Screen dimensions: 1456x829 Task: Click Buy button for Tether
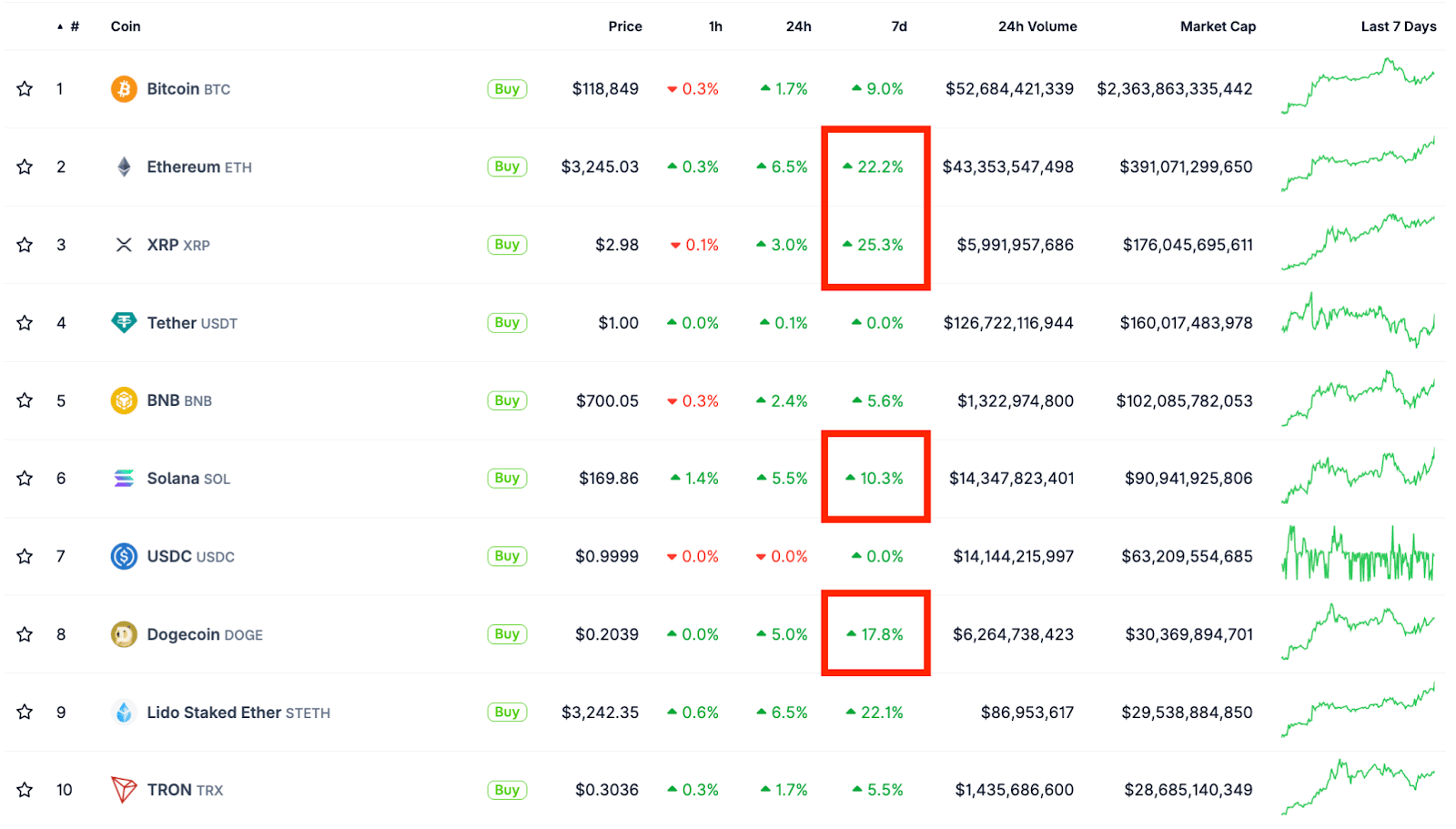click(x=507, y=322)
